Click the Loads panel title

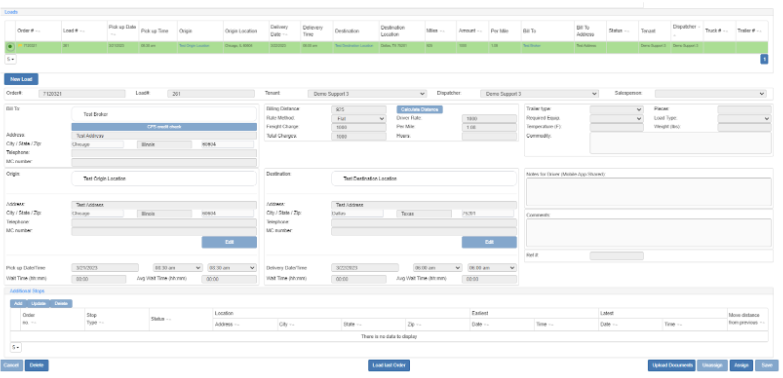(11, 11)
